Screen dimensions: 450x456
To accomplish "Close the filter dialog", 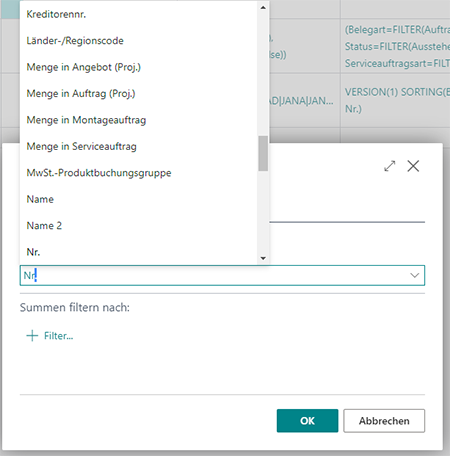I will pos(413,166).
